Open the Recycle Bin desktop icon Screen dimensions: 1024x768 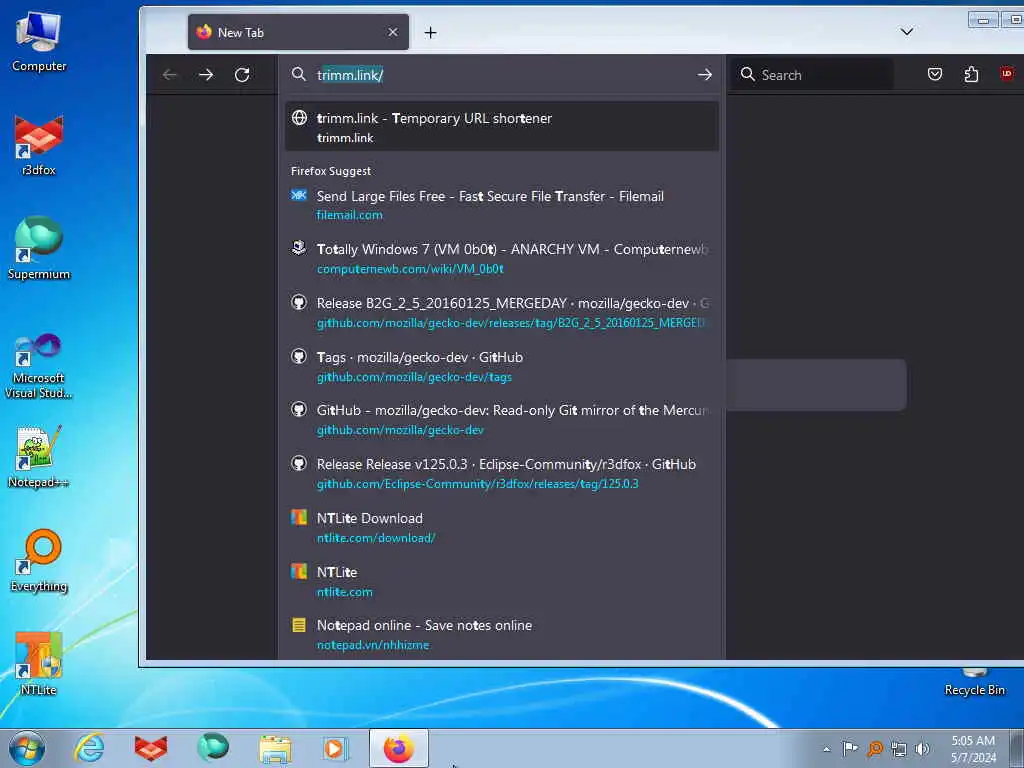pyautogui.click(x=974, y=683)
